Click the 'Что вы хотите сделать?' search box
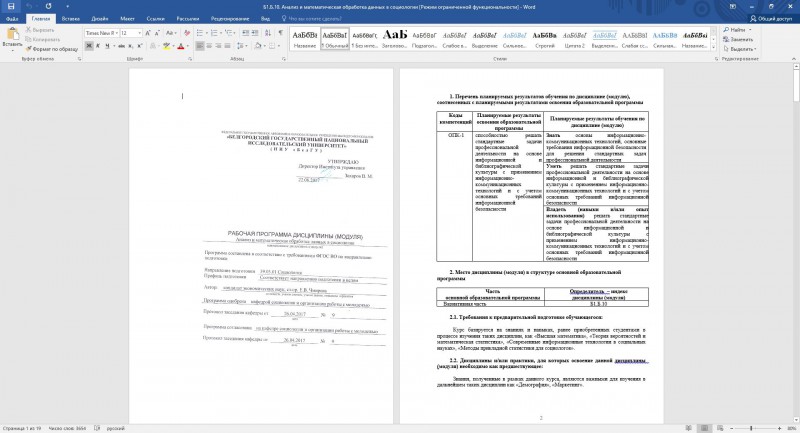 (x=314, y=19)
